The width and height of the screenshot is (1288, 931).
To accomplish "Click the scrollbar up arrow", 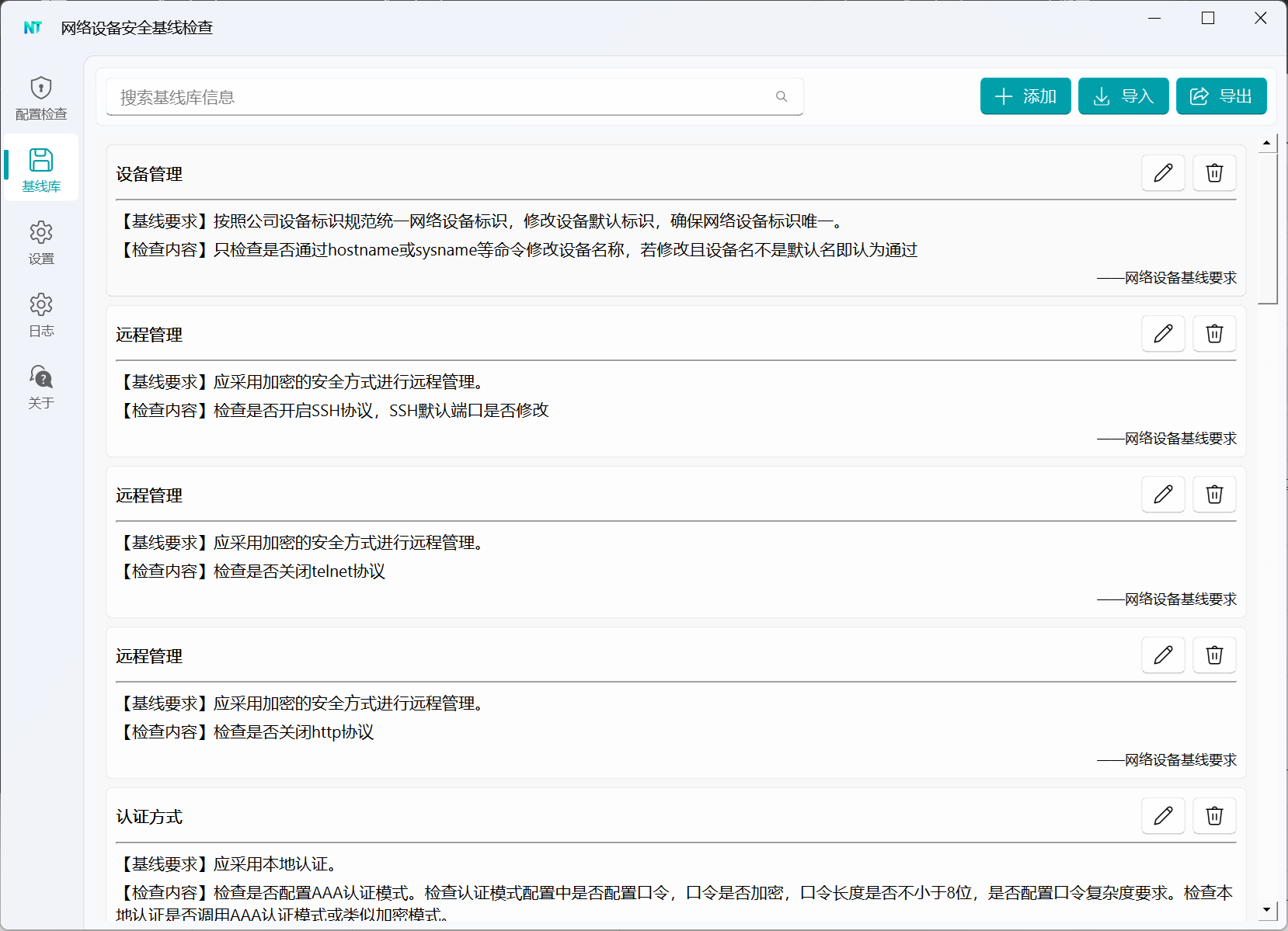I will [x=1267, y=143].
